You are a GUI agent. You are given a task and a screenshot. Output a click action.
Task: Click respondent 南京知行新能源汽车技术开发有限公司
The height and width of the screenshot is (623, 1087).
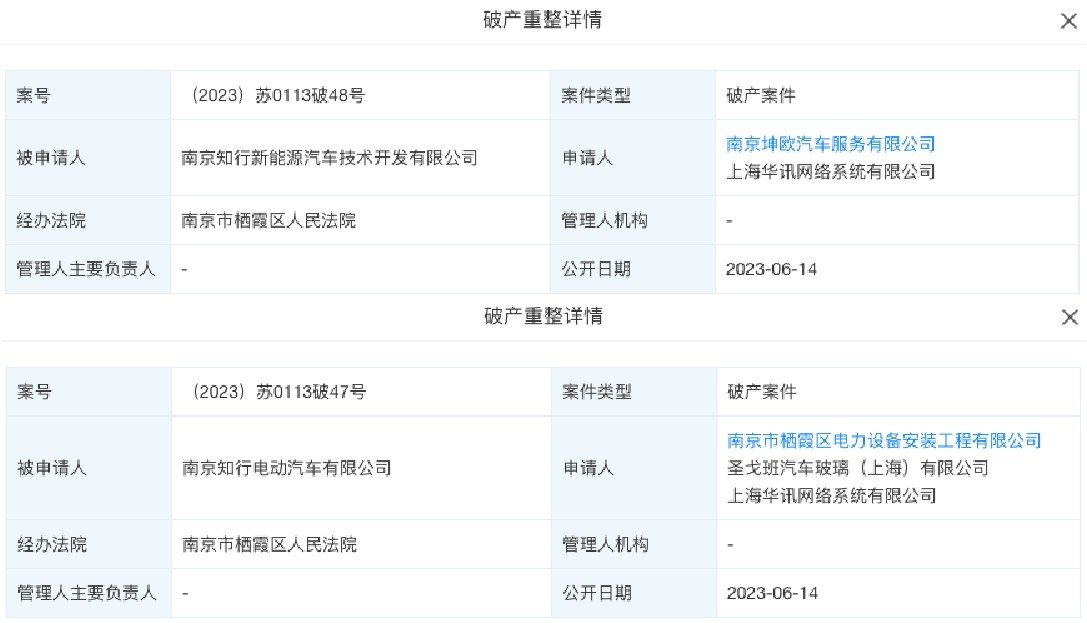329,158
